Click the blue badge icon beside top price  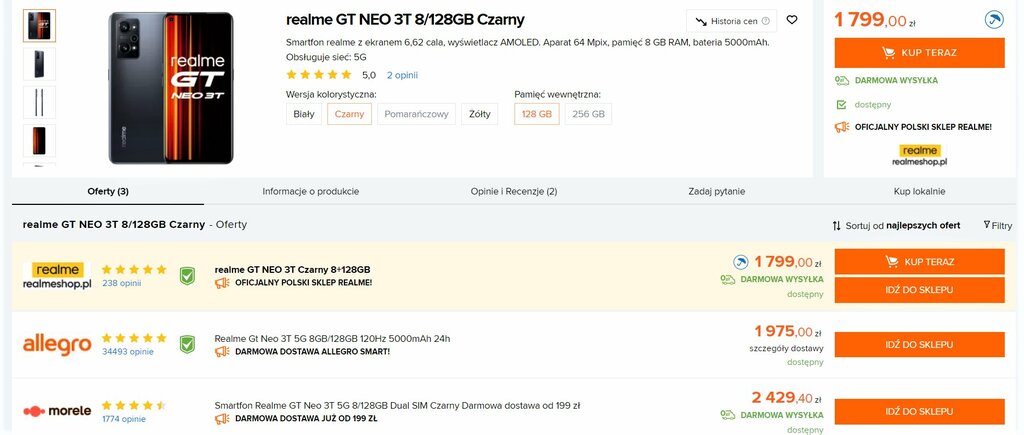pyautogui.click(x=993, y=19)
